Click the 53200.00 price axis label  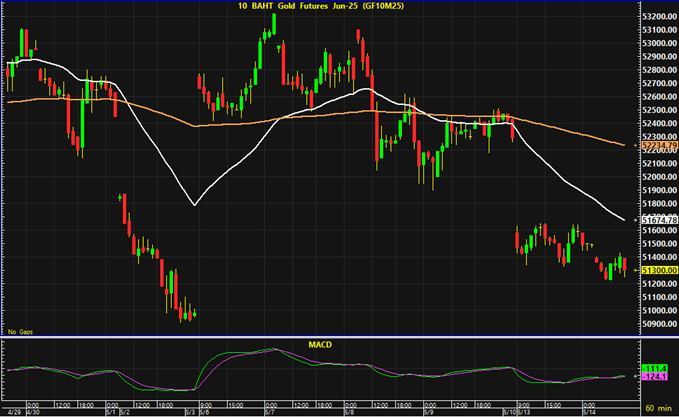656,17
